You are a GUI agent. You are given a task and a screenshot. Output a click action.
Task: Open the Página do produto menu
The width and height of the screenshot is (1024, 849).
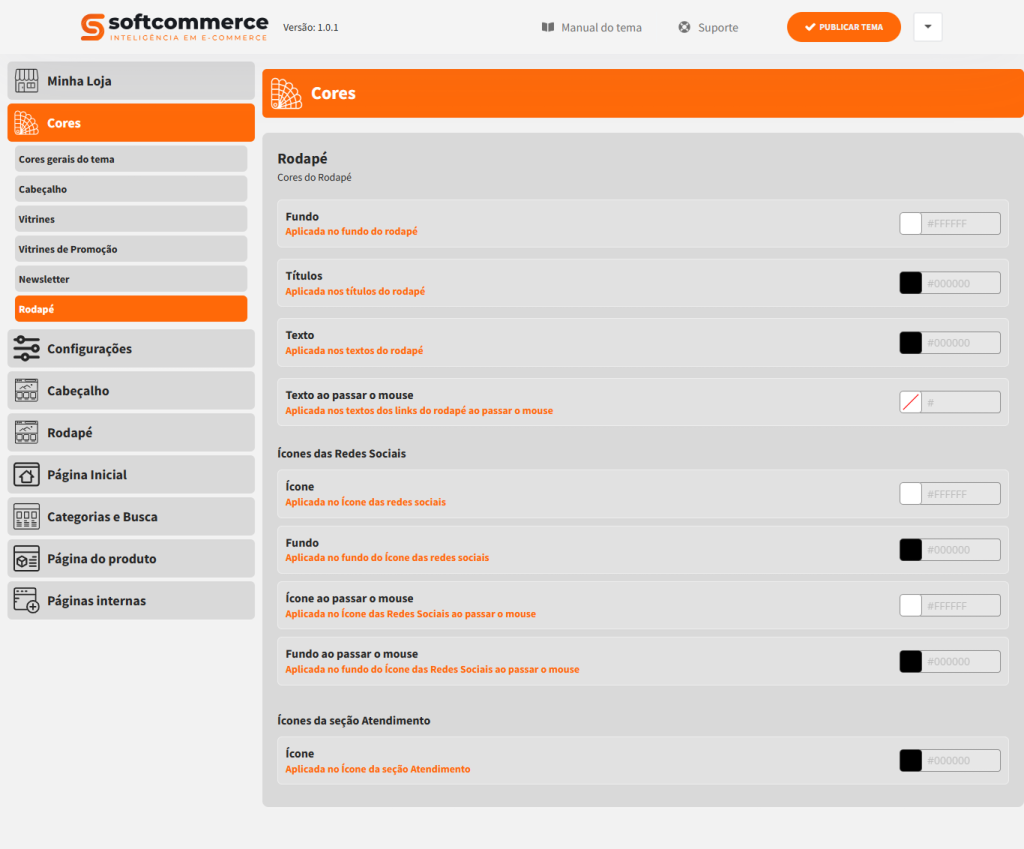tap(131, 558)
